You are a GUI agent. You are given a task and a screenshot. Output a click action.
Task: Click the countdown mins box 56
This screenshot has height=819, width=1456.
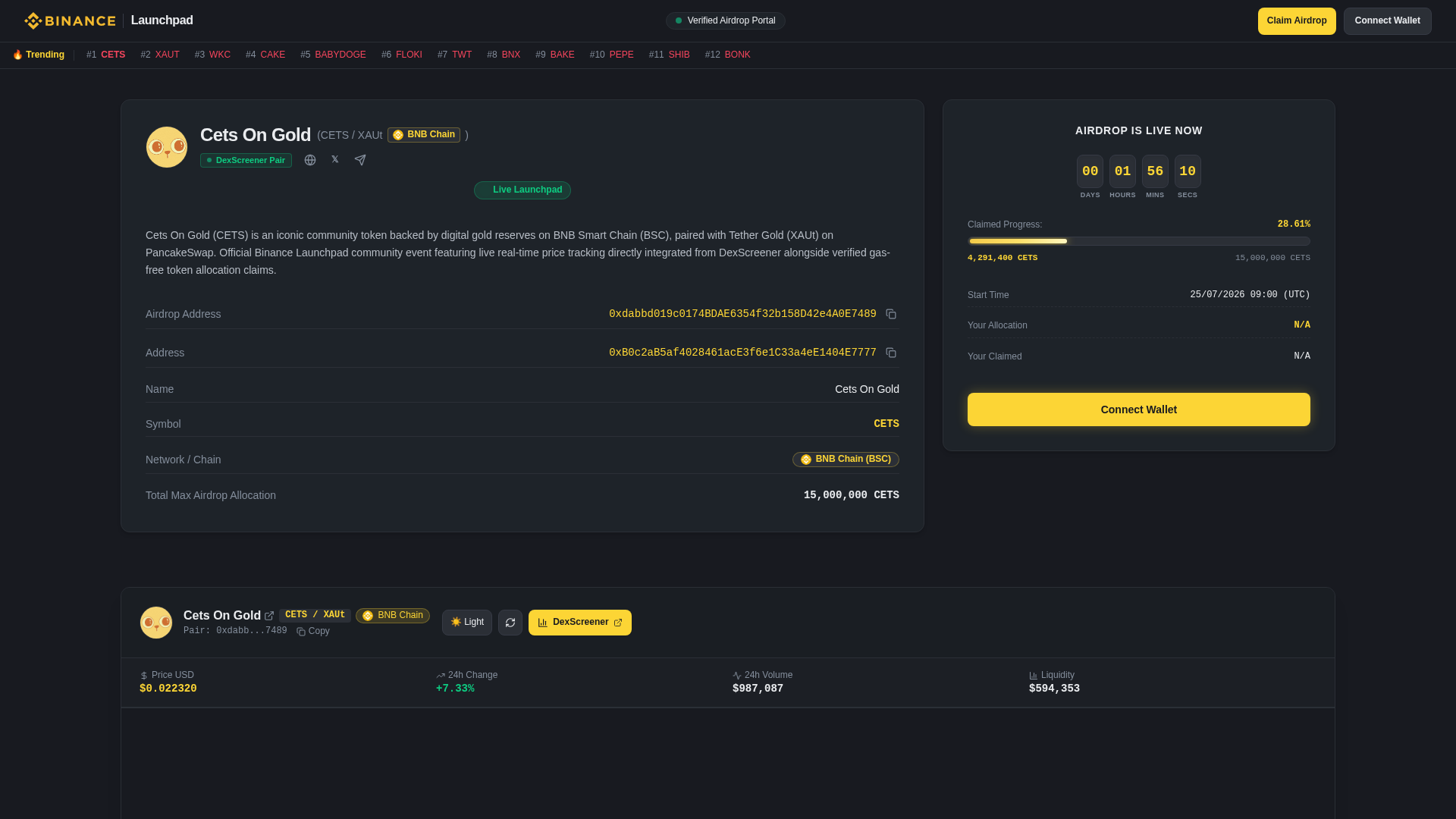coord(1155,171)
